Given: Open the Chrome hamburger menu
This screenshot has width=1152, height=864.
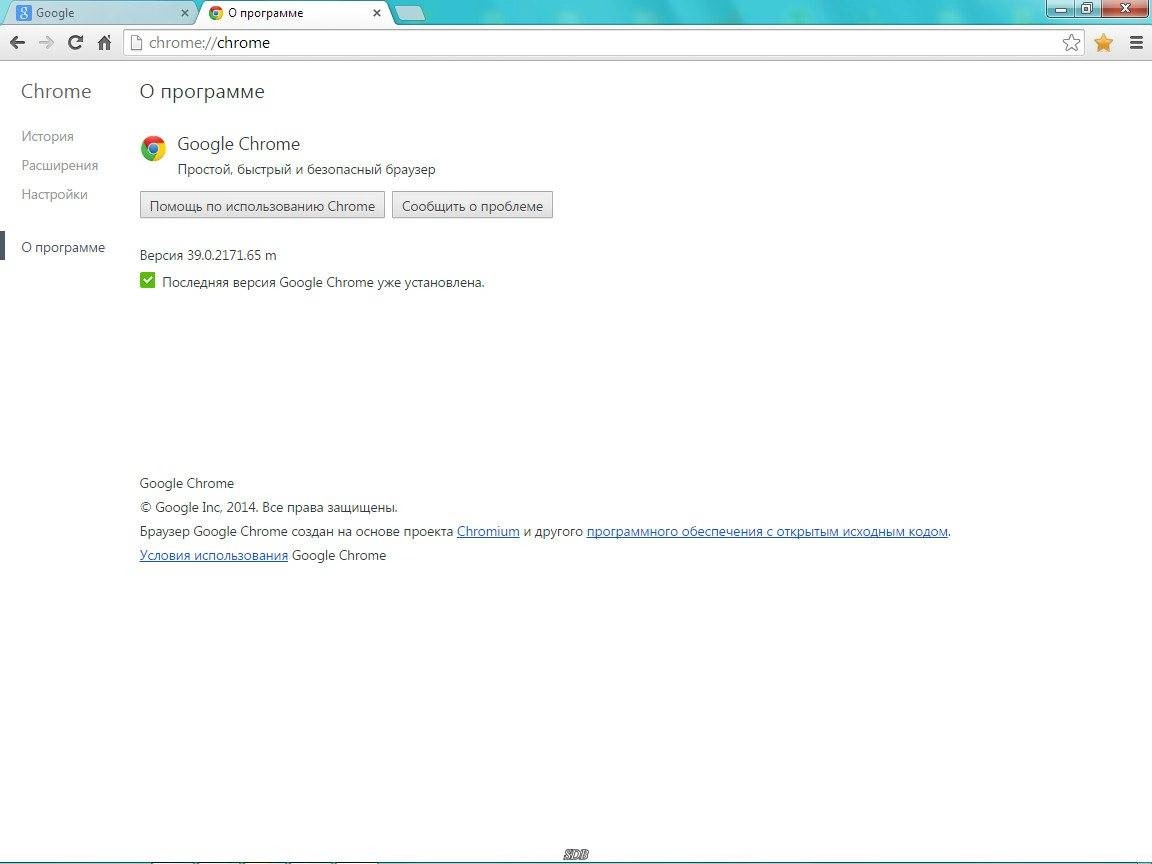Looking at the screenshot, I should click(x=1137, y=43).
